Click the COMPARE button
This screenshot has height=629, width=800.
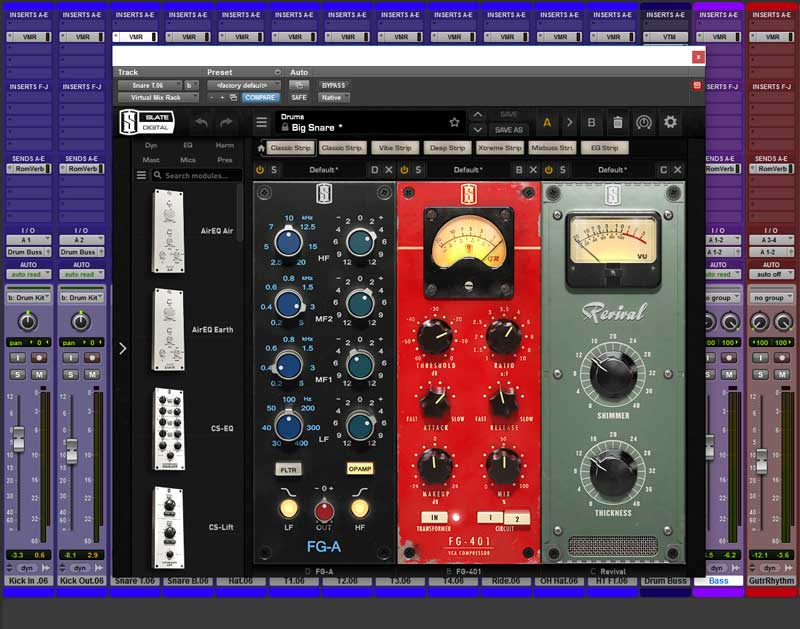260,97
